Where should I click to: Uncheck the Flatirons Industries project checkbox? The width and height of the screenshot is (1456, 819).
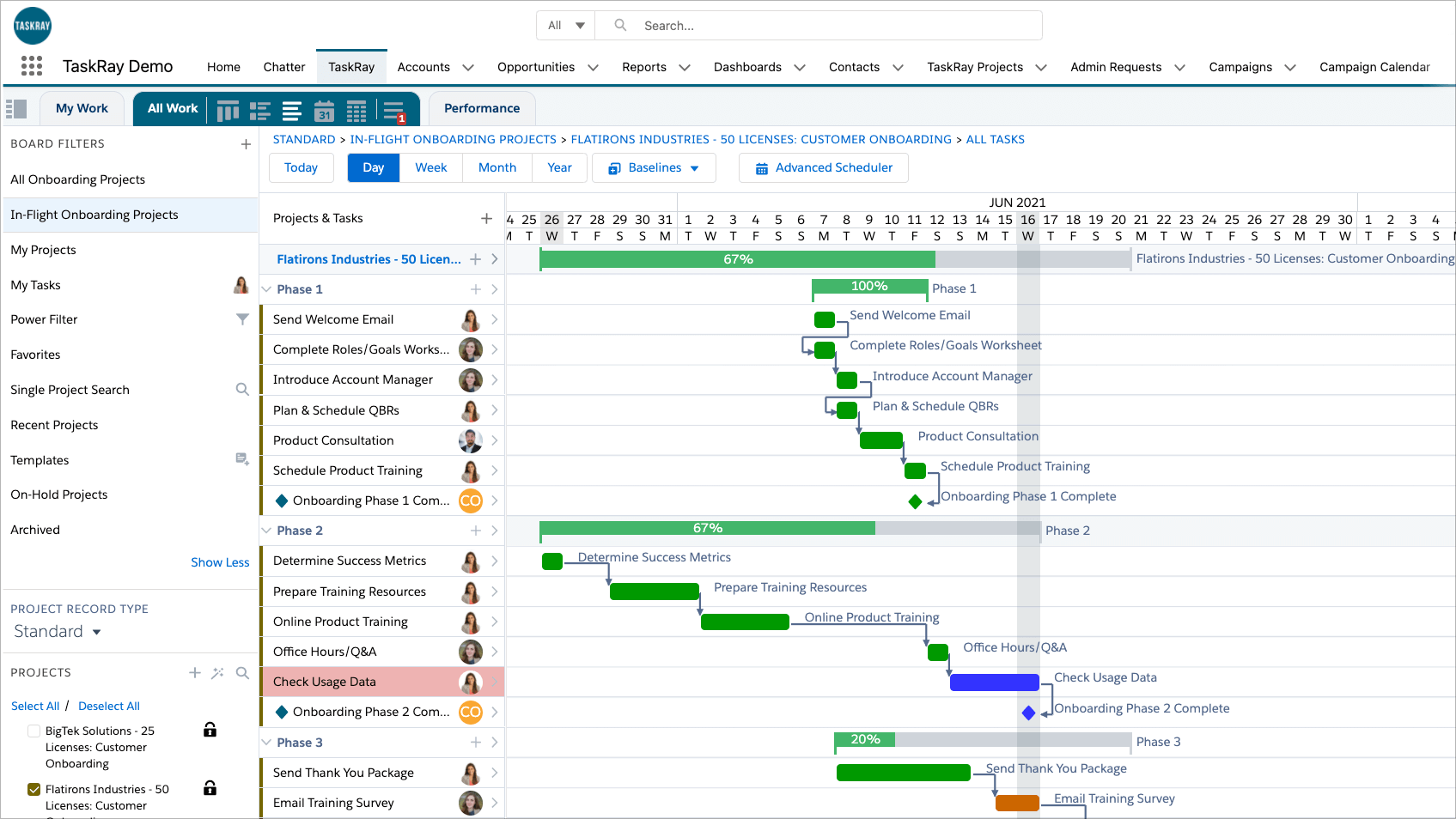click(34, 789)
